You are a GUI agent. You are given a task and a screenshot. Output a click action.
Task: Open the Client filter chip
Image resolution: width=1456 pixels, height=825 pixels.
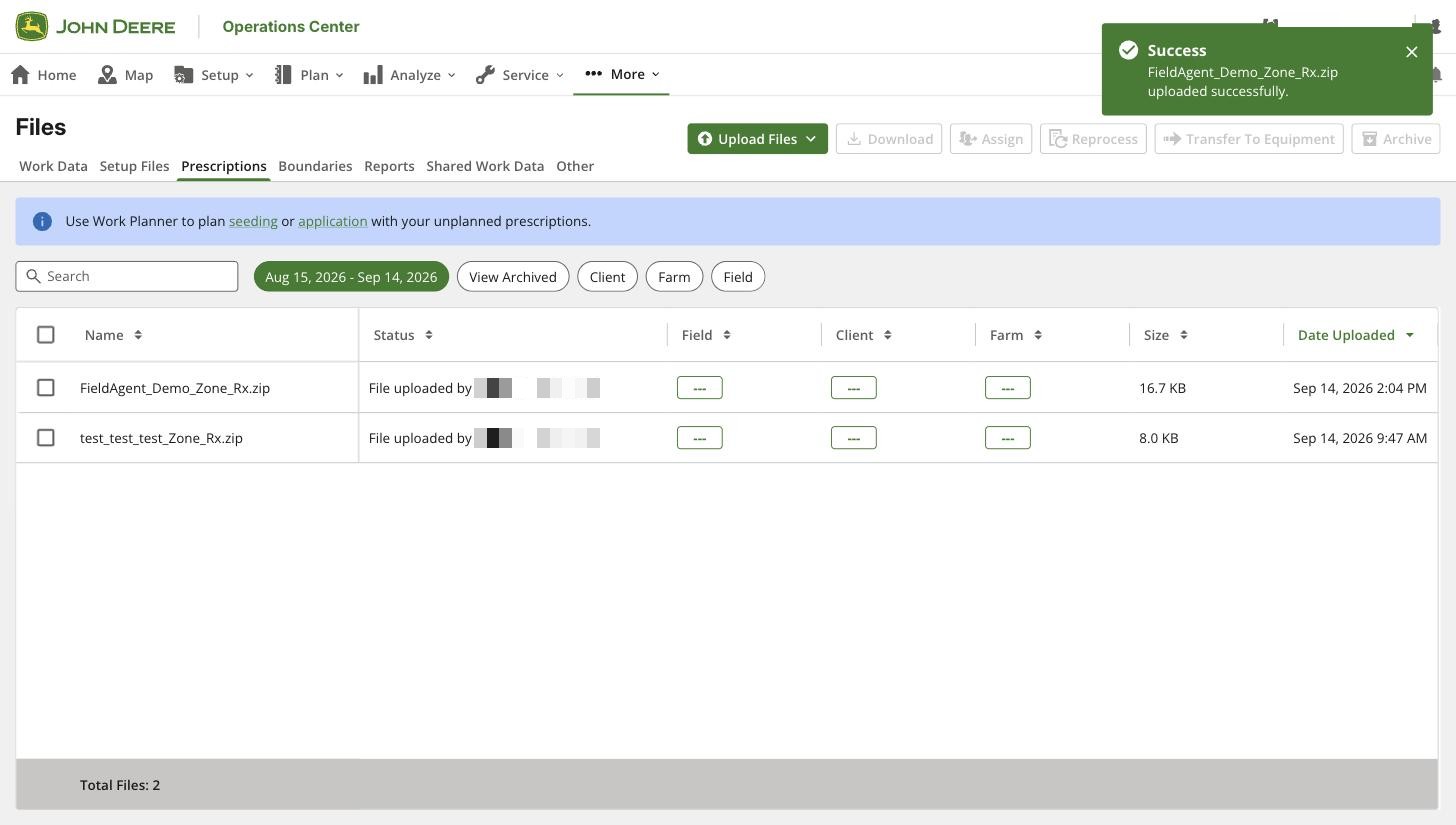pos(607,277)
